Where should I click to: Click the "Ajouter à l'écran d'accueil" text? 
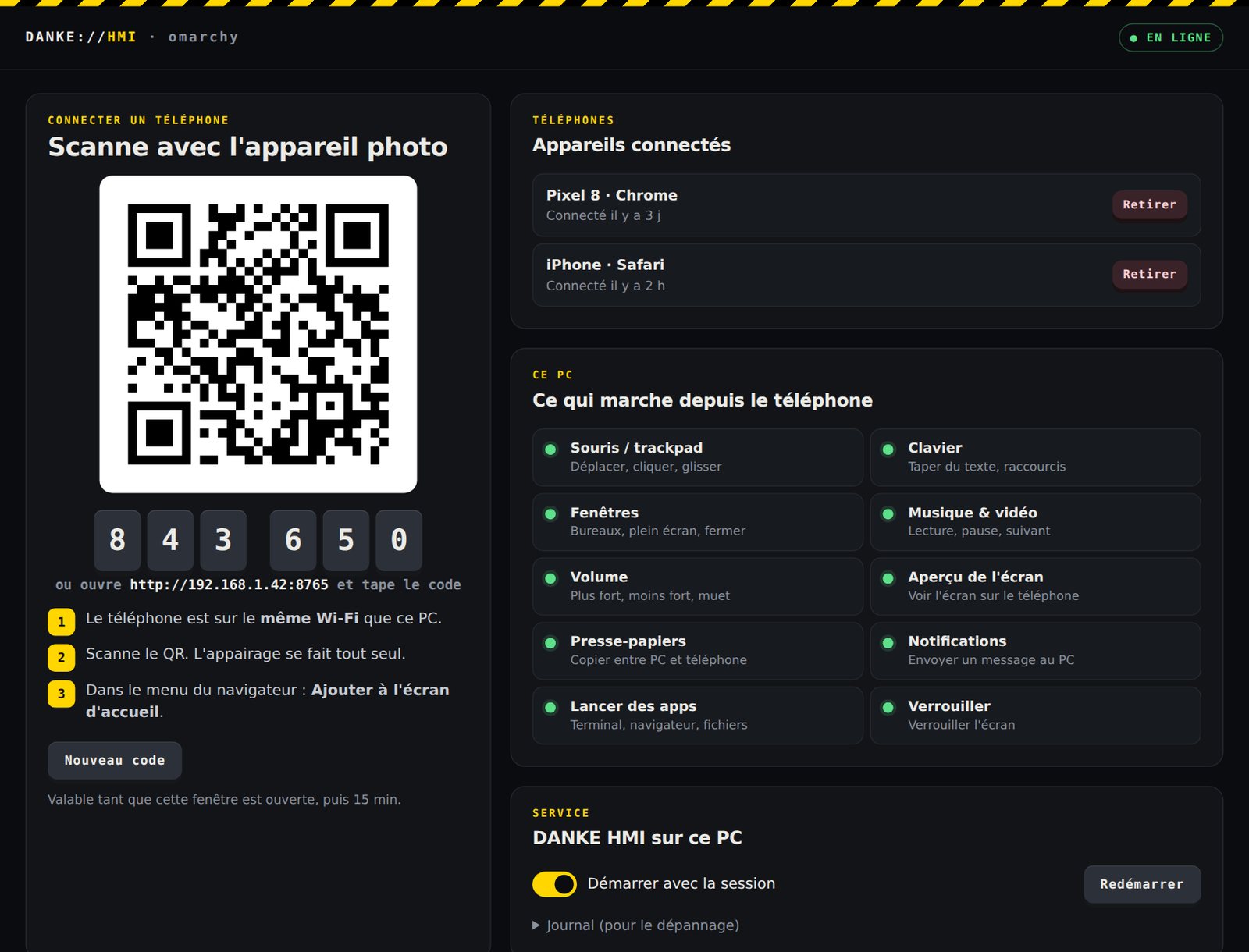pyautogui.click(x=267, y=701)
